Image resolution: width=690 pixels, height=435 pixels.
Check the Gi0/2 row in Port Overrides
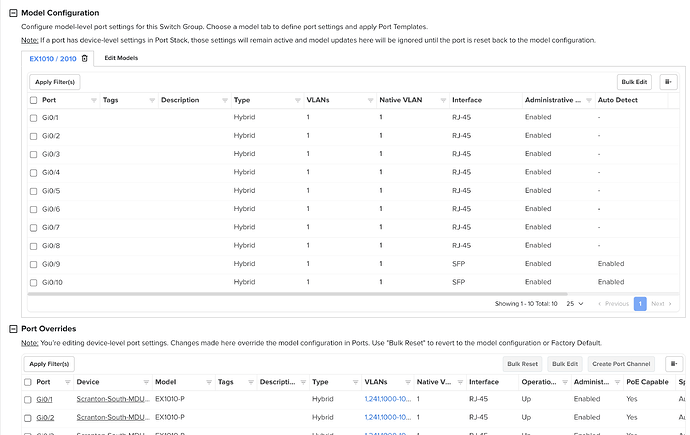[x=28, y=418]
